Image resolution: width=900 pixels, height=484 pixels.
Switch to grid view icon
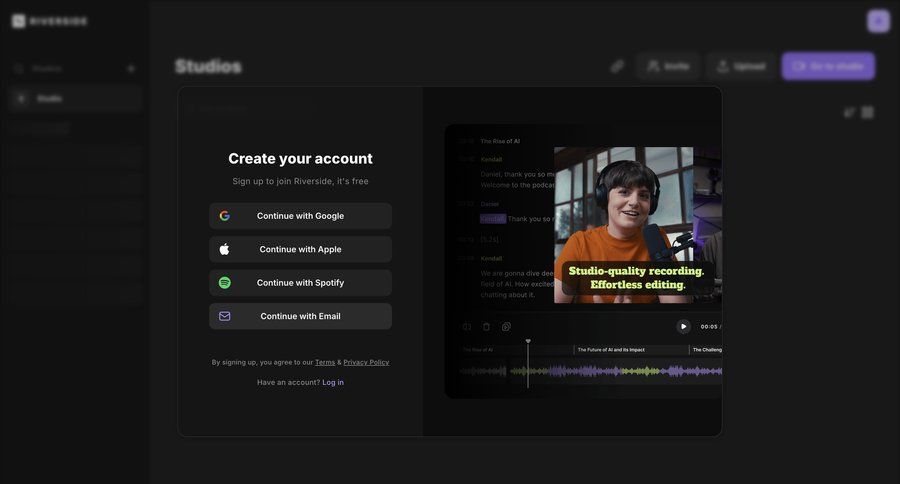pos(867,113)
